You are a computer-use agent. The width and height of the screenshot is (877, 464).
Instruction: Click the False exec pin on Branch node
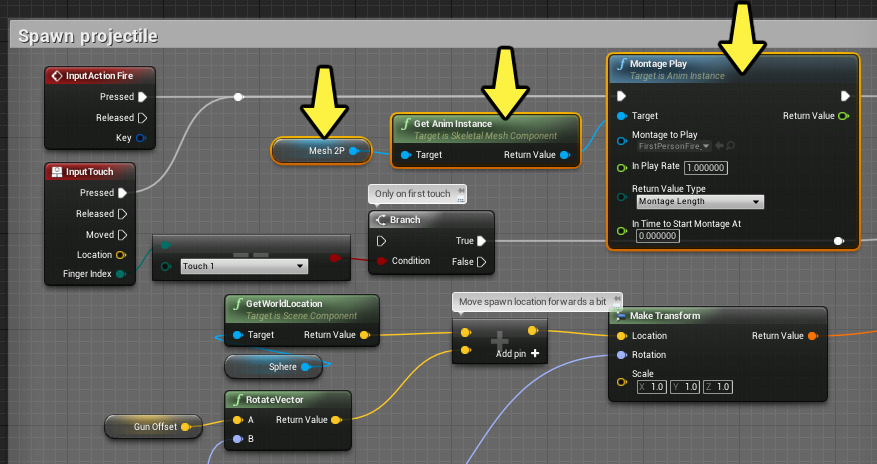tap(482, 262)
